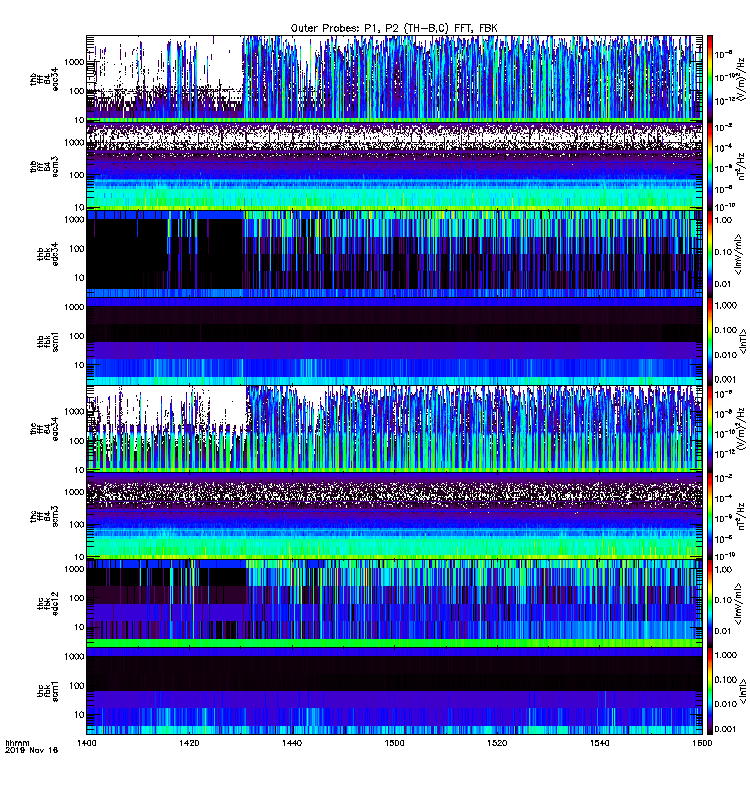This screenshot has width=750, height=800.
Task: Click the <|nT|> unit label of thc fbk scm1
Action: coord(743,691)
